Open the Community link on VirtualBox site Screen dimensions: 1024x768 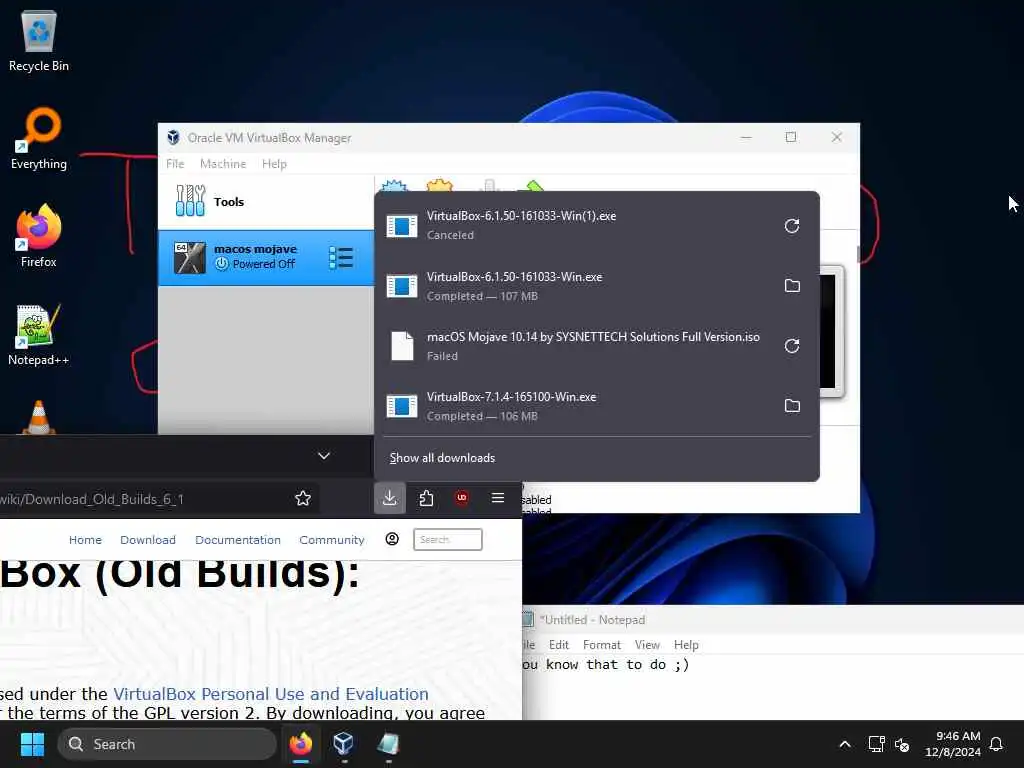(x=332, y=540)
